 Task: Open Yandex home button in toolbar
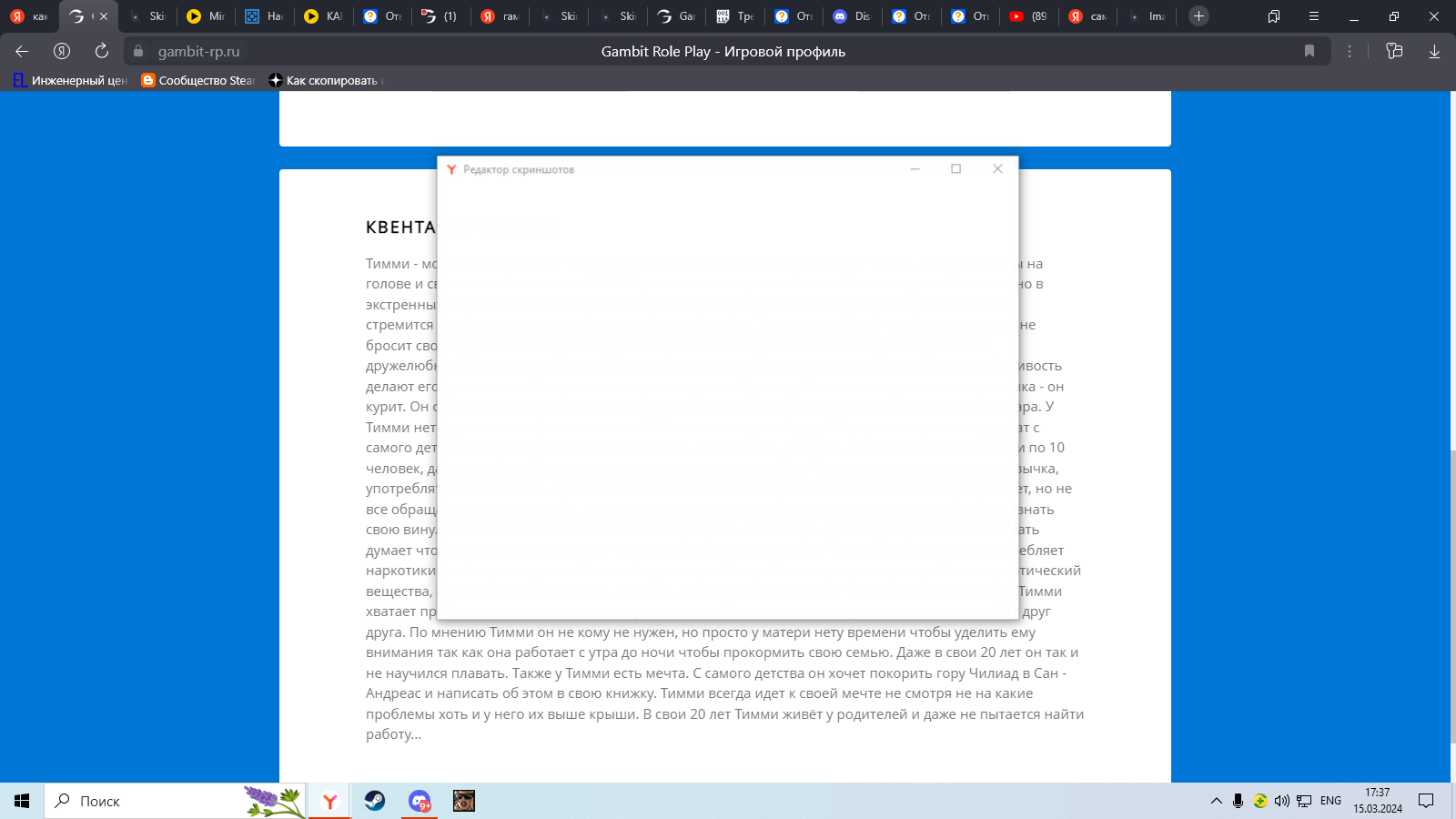point(62,51)
